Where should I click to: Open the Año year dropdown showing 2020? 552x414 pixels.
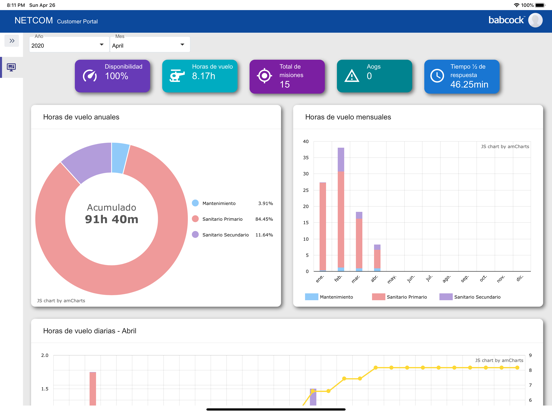69,45
